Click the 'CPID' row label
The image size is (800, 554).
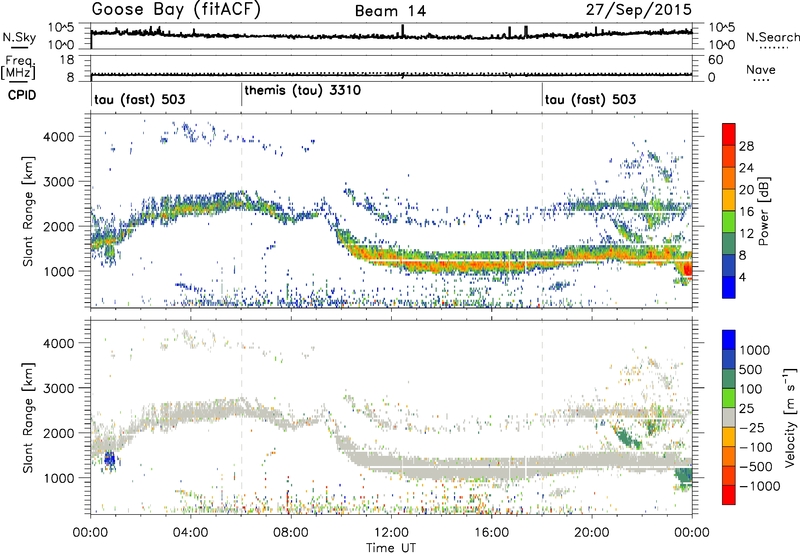tap(22, 95)
